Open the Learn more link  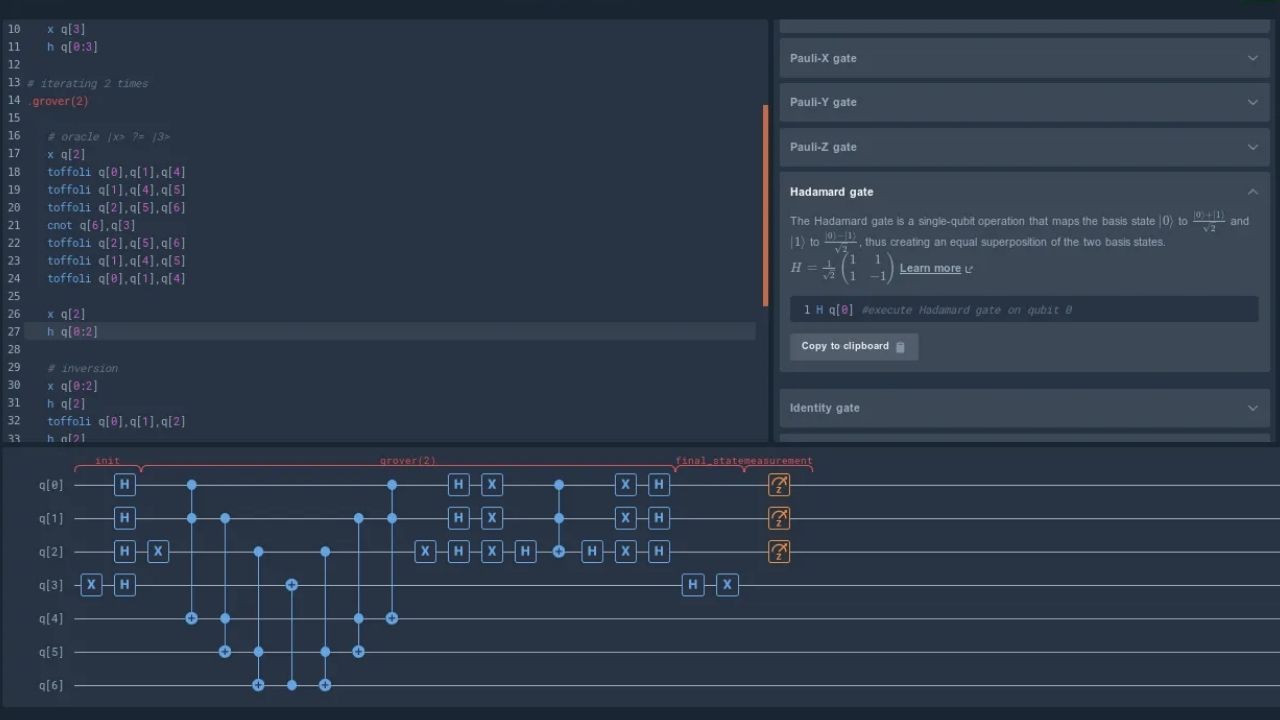[x=928, y=268]
